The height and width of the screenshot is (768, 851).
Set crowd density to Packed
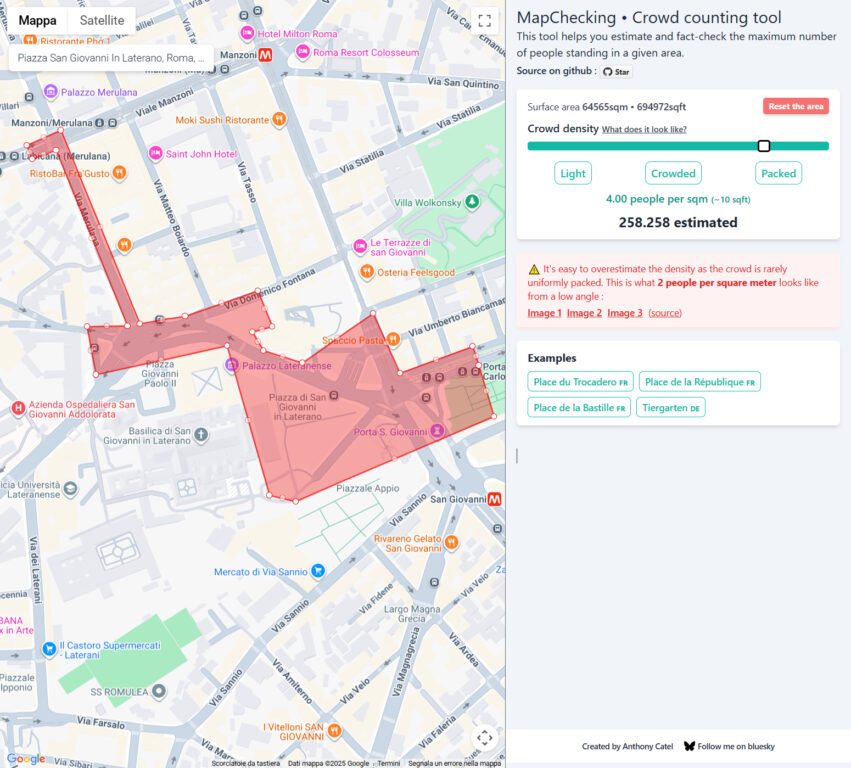[778, 173]
